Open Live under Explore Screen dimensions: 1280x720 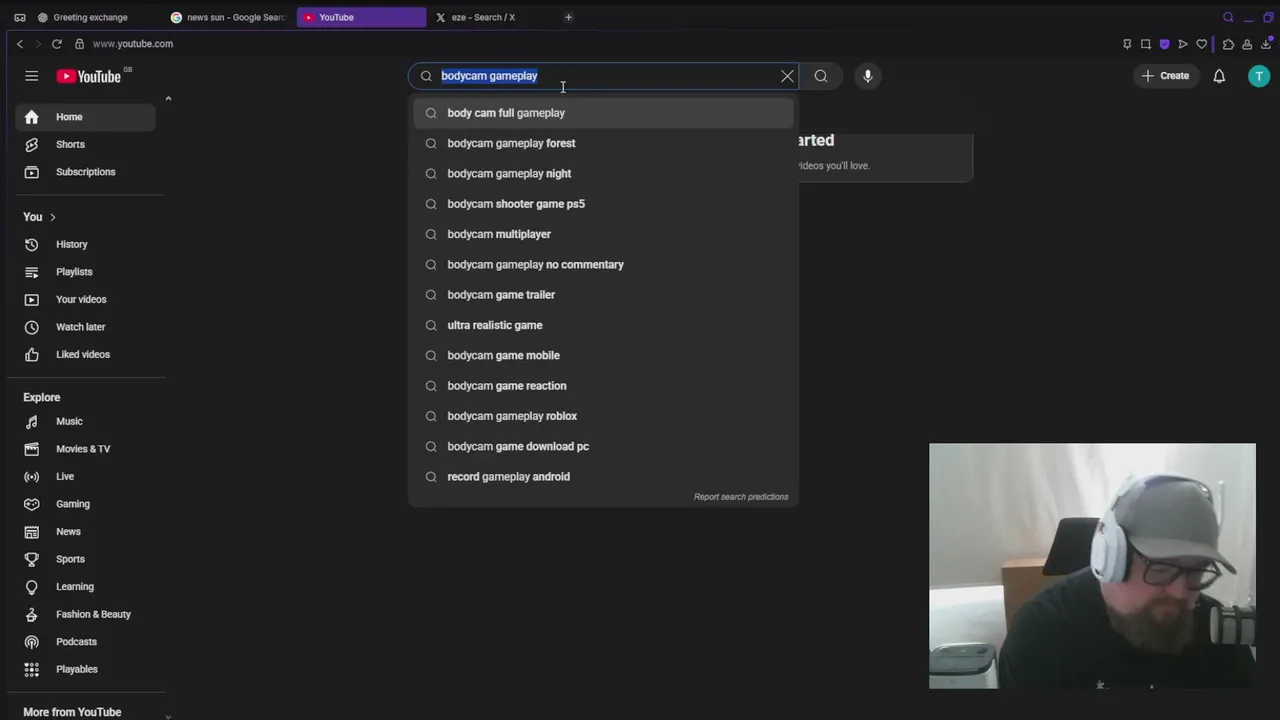click(x=85, y=476)
